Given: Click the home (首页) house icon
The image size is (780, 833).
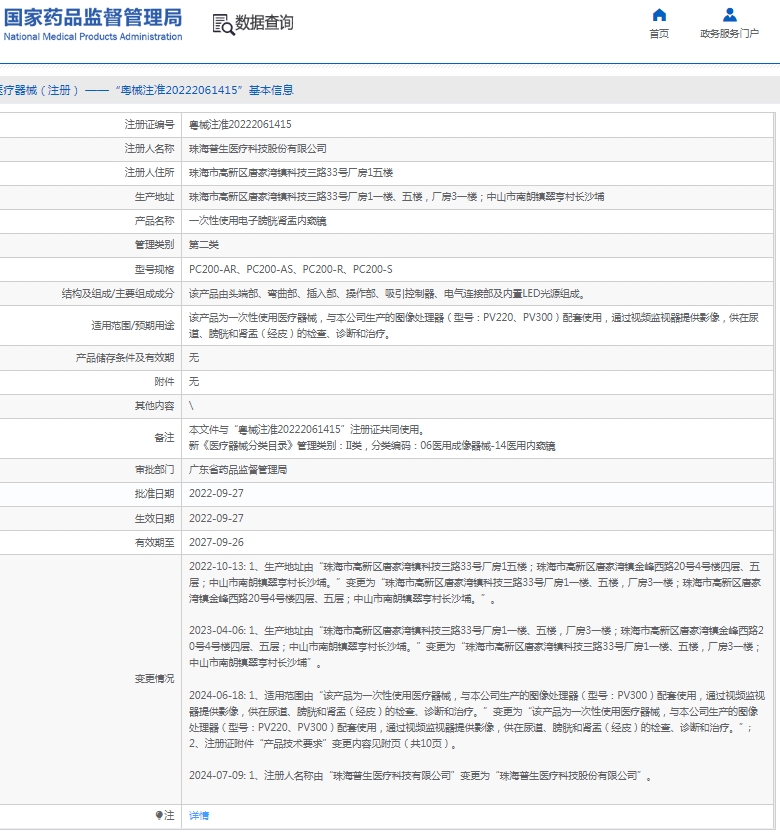Looking at the screenshot, I should tap(659, 15).
